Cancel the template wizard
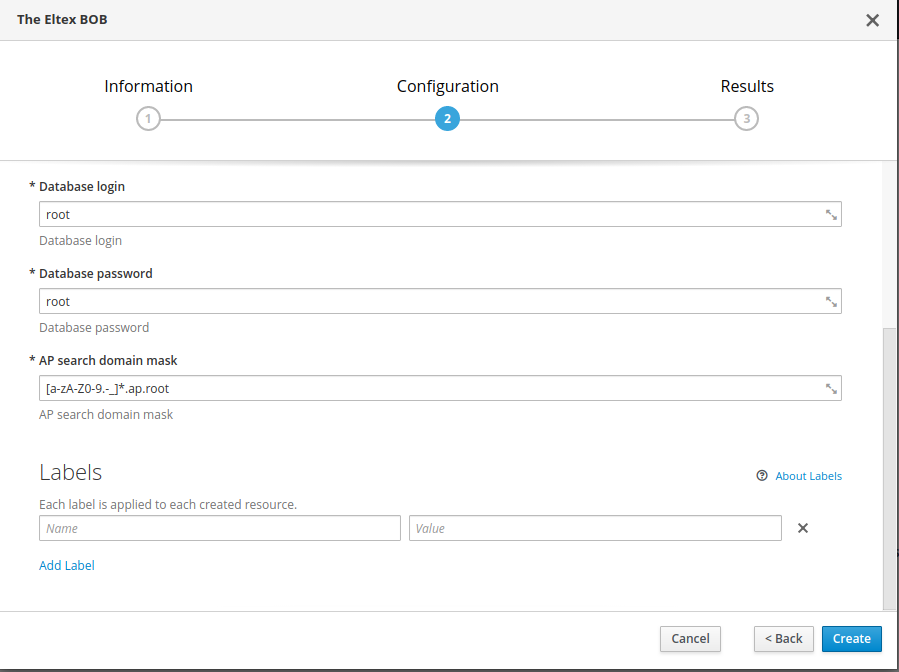The width and height of the screenshot is (899, 672). 690,638
